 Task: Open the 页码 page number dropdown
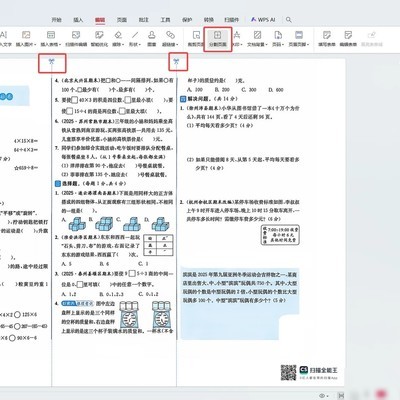(x=278, y=39)
